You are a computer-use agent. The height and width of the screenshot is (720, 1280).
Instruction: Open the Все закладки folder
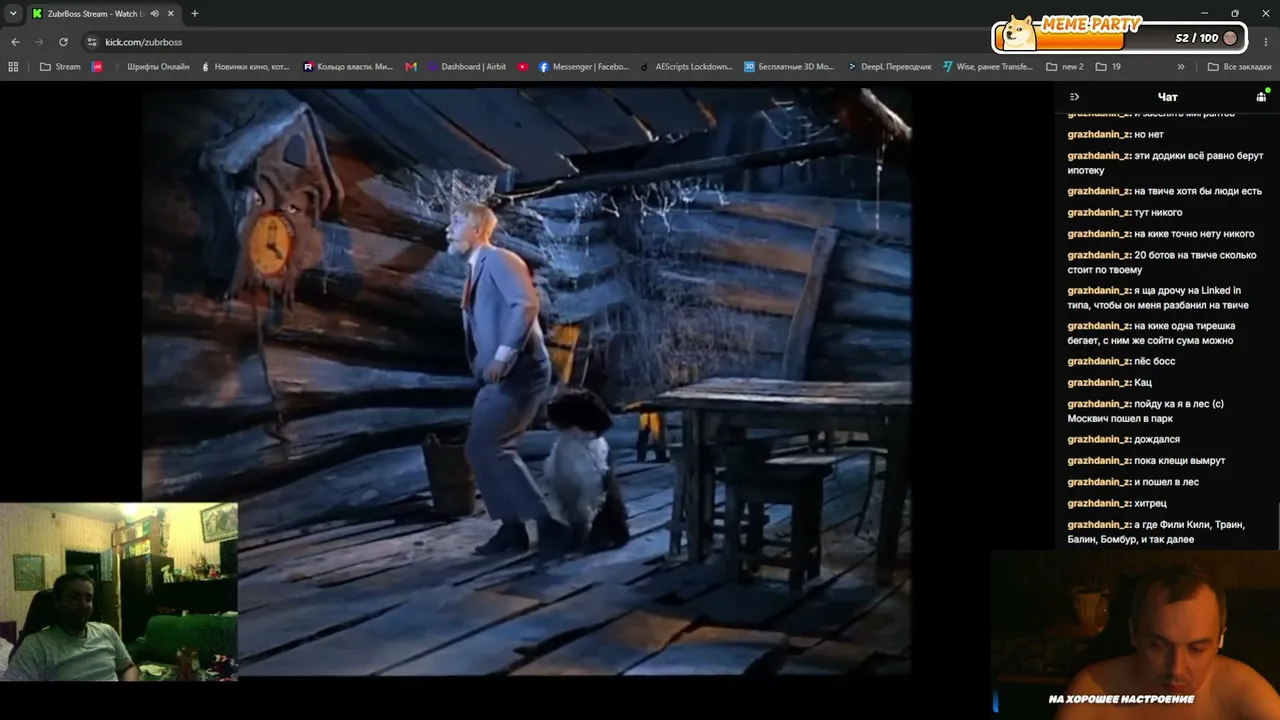[1240, 67]
